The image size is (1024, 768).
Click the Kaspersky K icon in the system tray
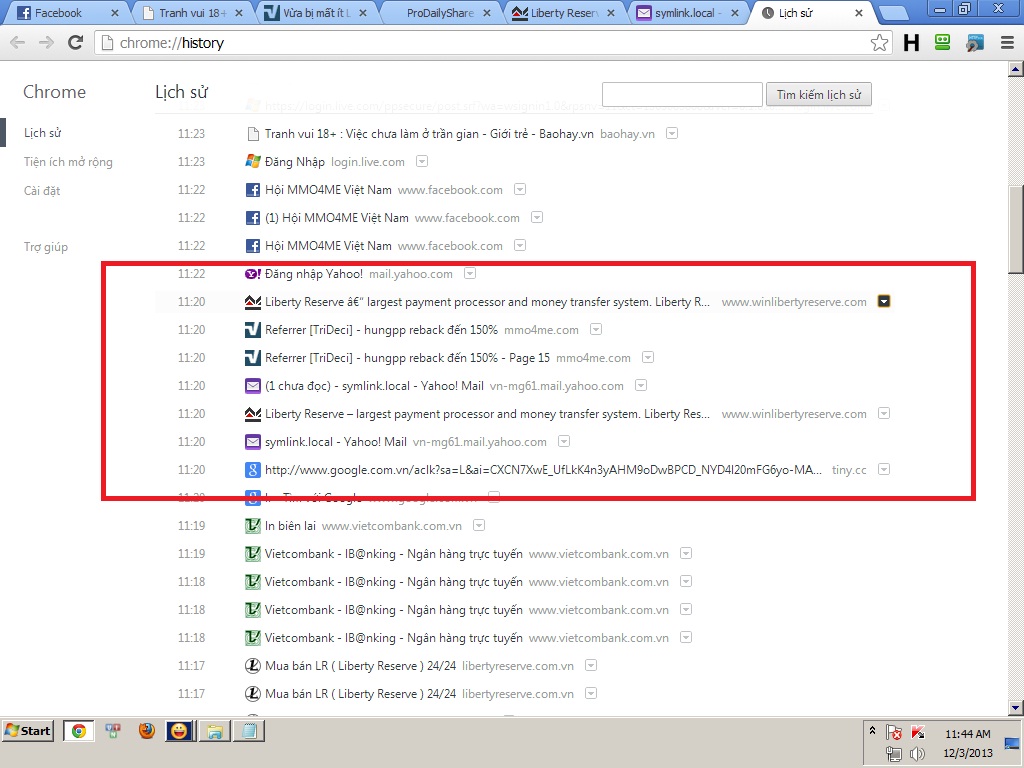[x=918, y=732]
